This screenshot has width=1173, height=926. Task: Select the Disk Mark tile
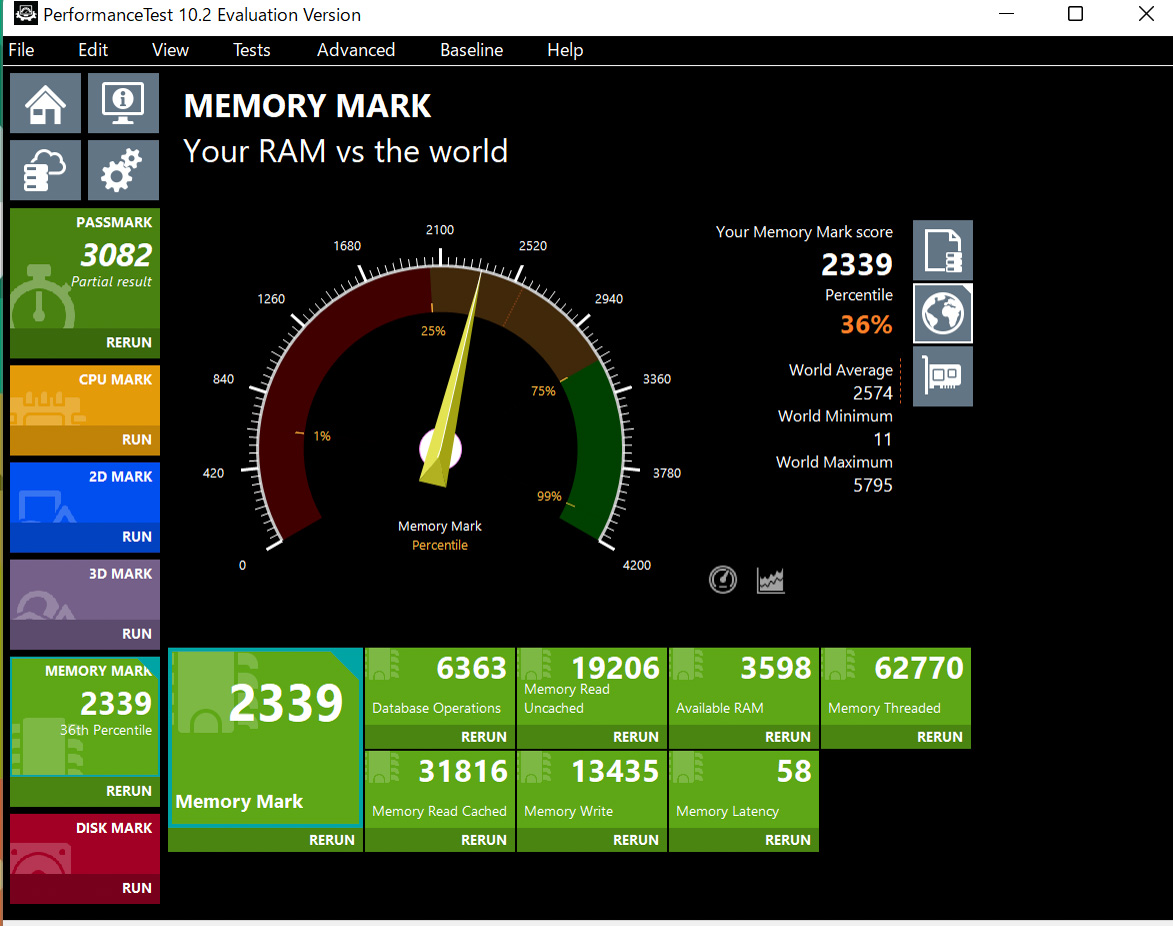[x=85, y=844]
